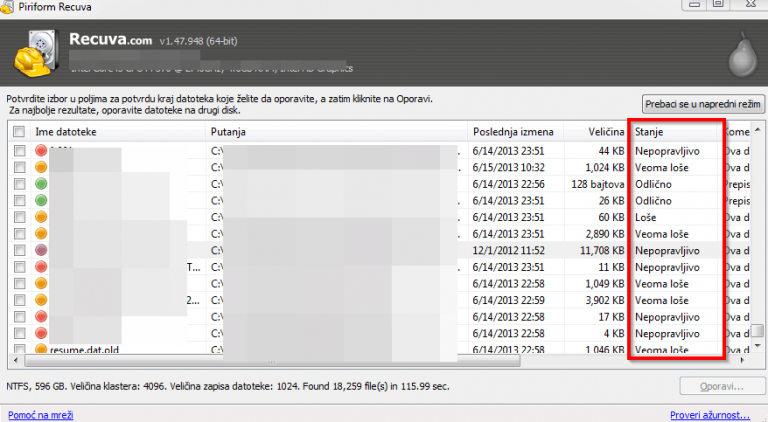Image resolution: width=768 pixels, height=422 pixels.
Task: Click the 12/1/2012 11:52 date cell
Action: (x=508, y=251)
